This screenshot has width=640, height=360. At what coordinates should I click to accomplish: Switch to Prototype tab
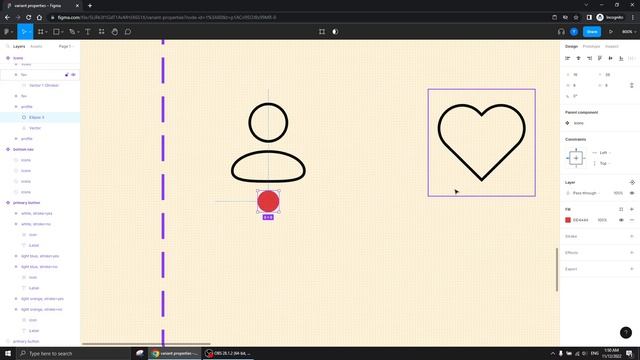tap(591, 47)
